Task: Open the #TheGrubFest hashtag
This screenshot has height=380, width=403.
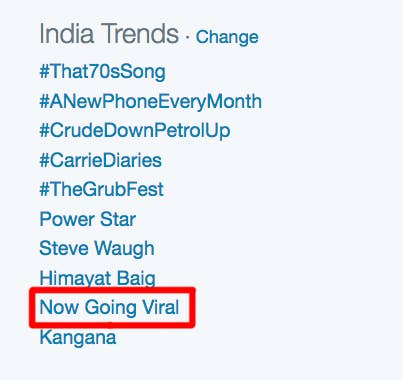Action: (x=101, y=189)
